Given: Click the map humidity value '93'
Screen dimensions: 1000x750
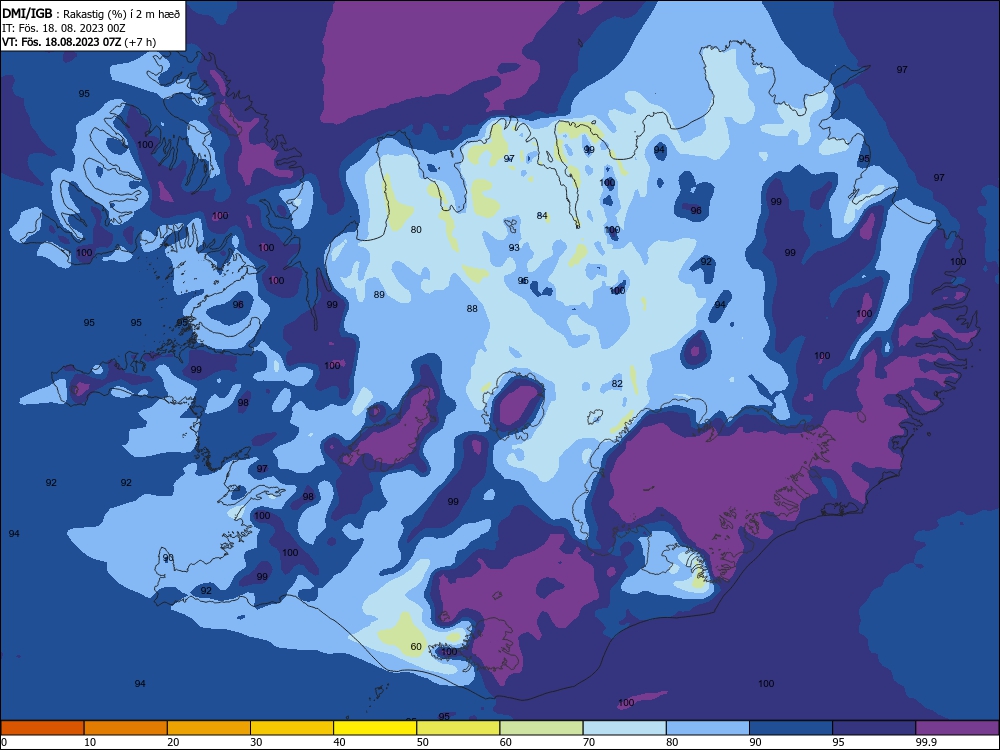Looking at the screenshot, I should (514, 247).
